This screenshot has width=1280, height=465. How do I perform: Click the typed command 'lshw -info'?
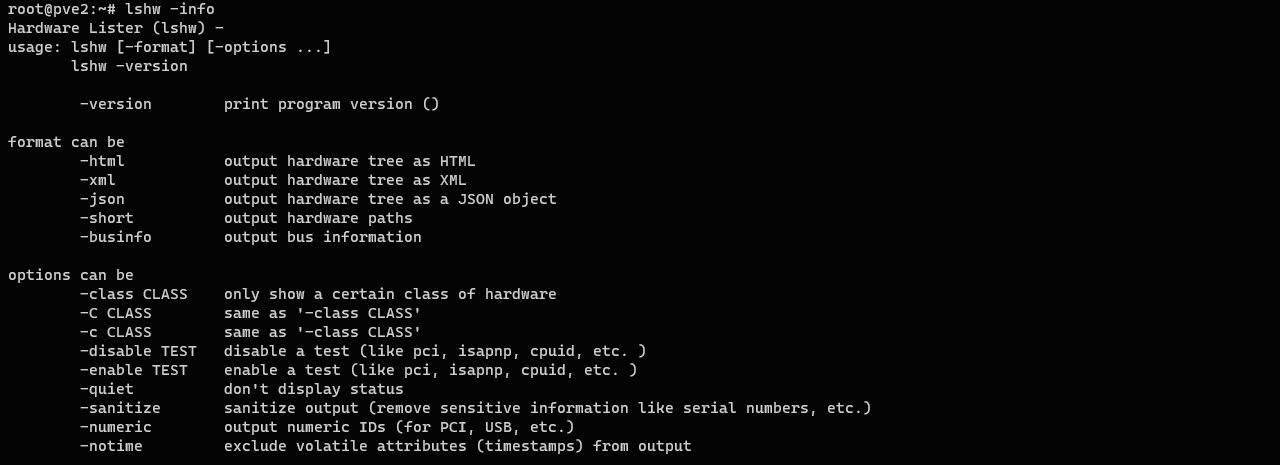169,9
